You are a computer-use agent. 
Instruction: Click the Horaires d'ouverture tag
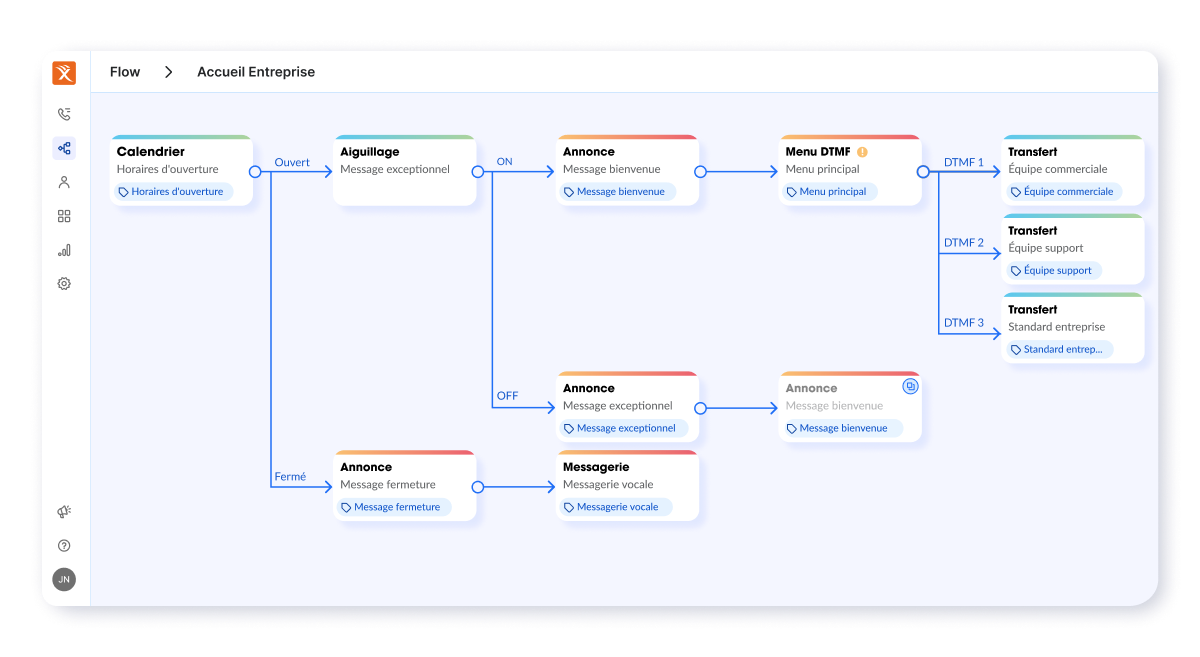[x=171, y=192]
